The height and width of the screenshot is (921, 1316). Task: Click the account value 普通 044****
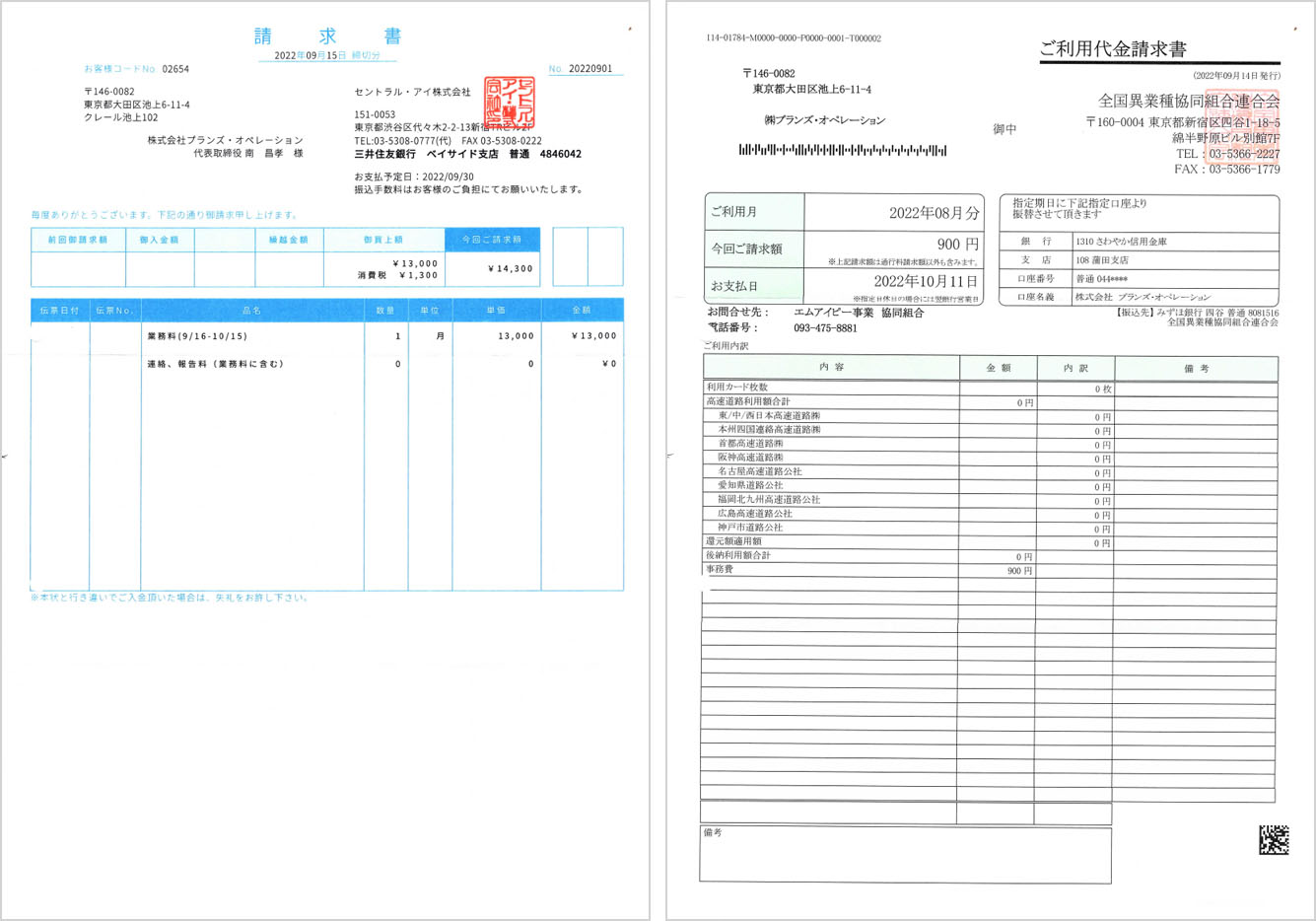point(1101,279)
